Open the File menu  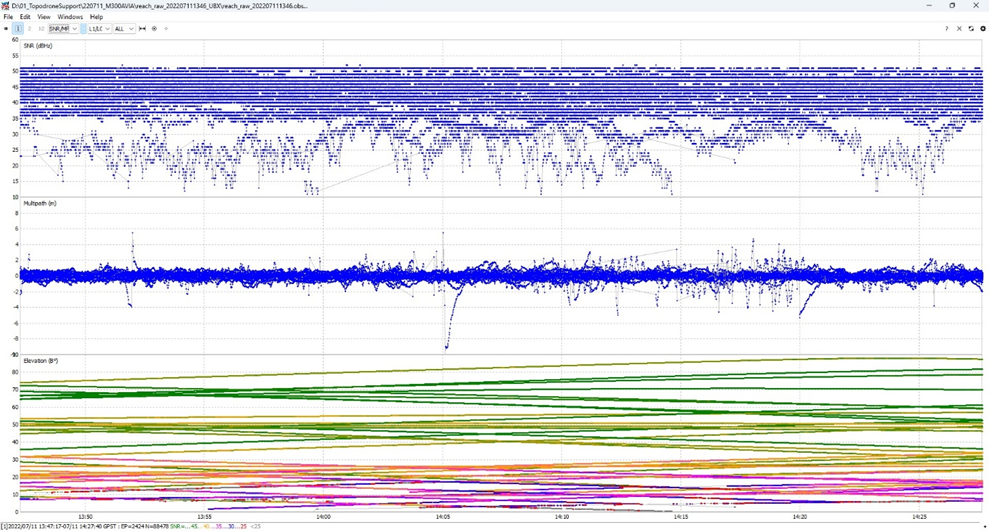pos(8,17)
